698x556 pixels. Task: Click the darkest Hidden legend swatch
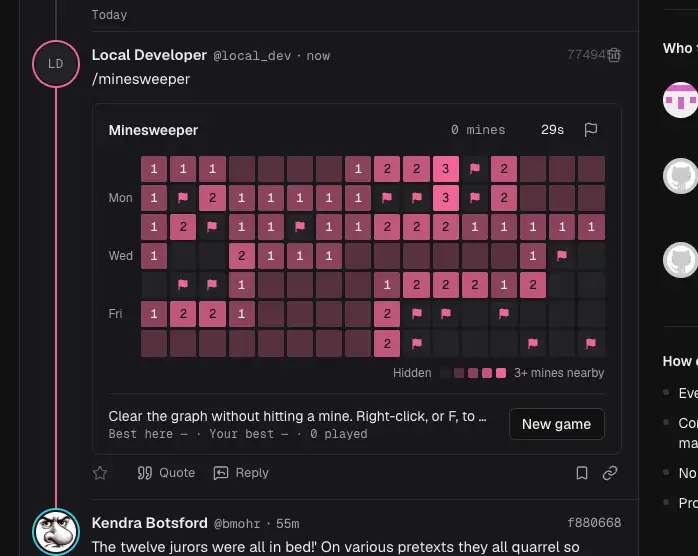pos(445,373)
